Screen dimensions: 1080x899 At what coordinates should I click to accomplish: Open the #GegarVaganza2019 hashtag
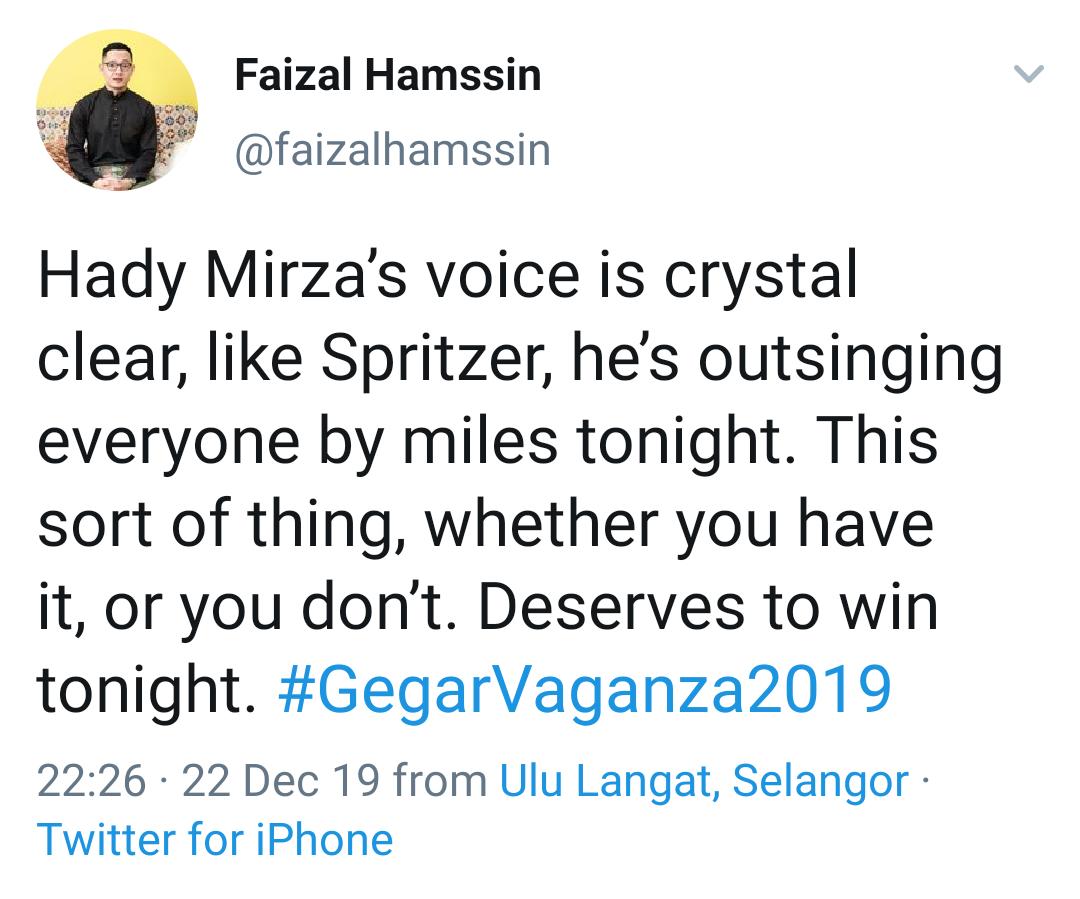coord(585,690)
